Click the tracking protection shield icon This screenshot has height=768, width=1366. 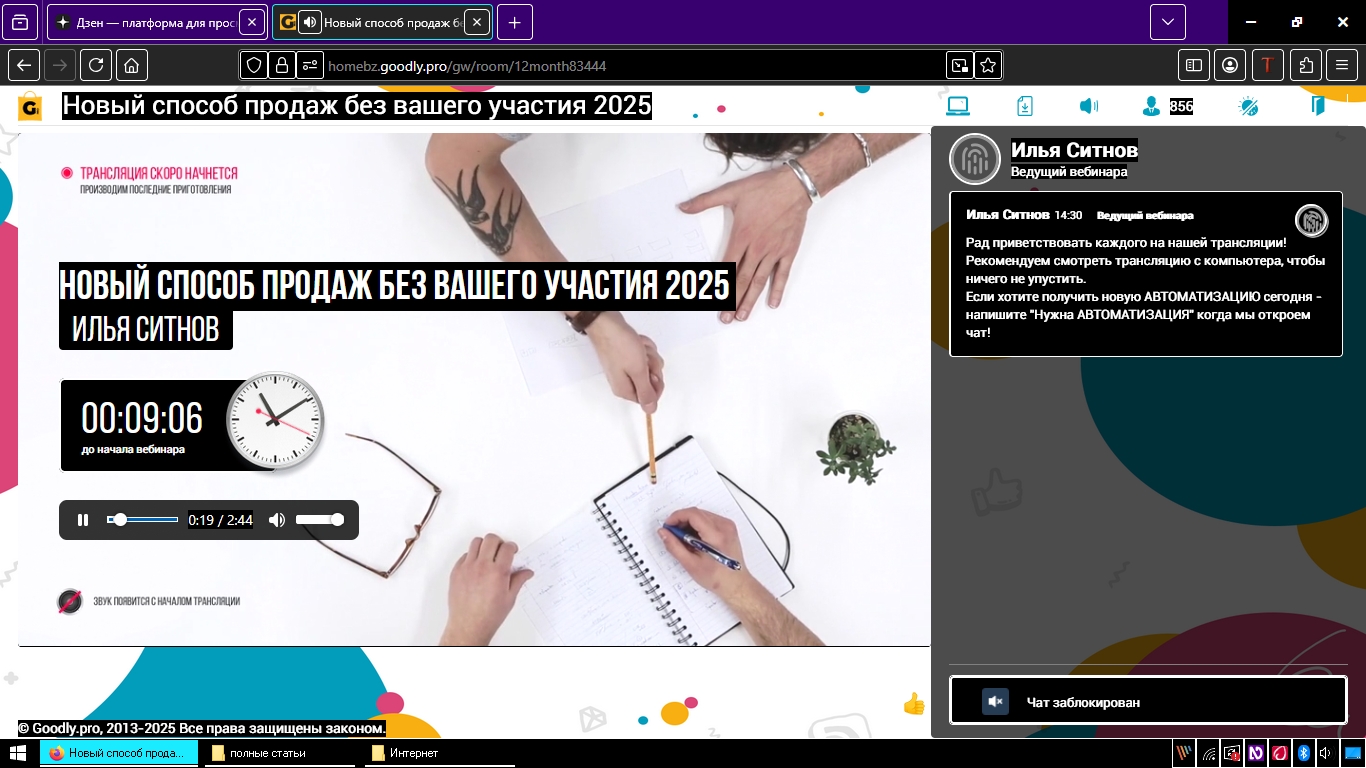pos(254,66)
